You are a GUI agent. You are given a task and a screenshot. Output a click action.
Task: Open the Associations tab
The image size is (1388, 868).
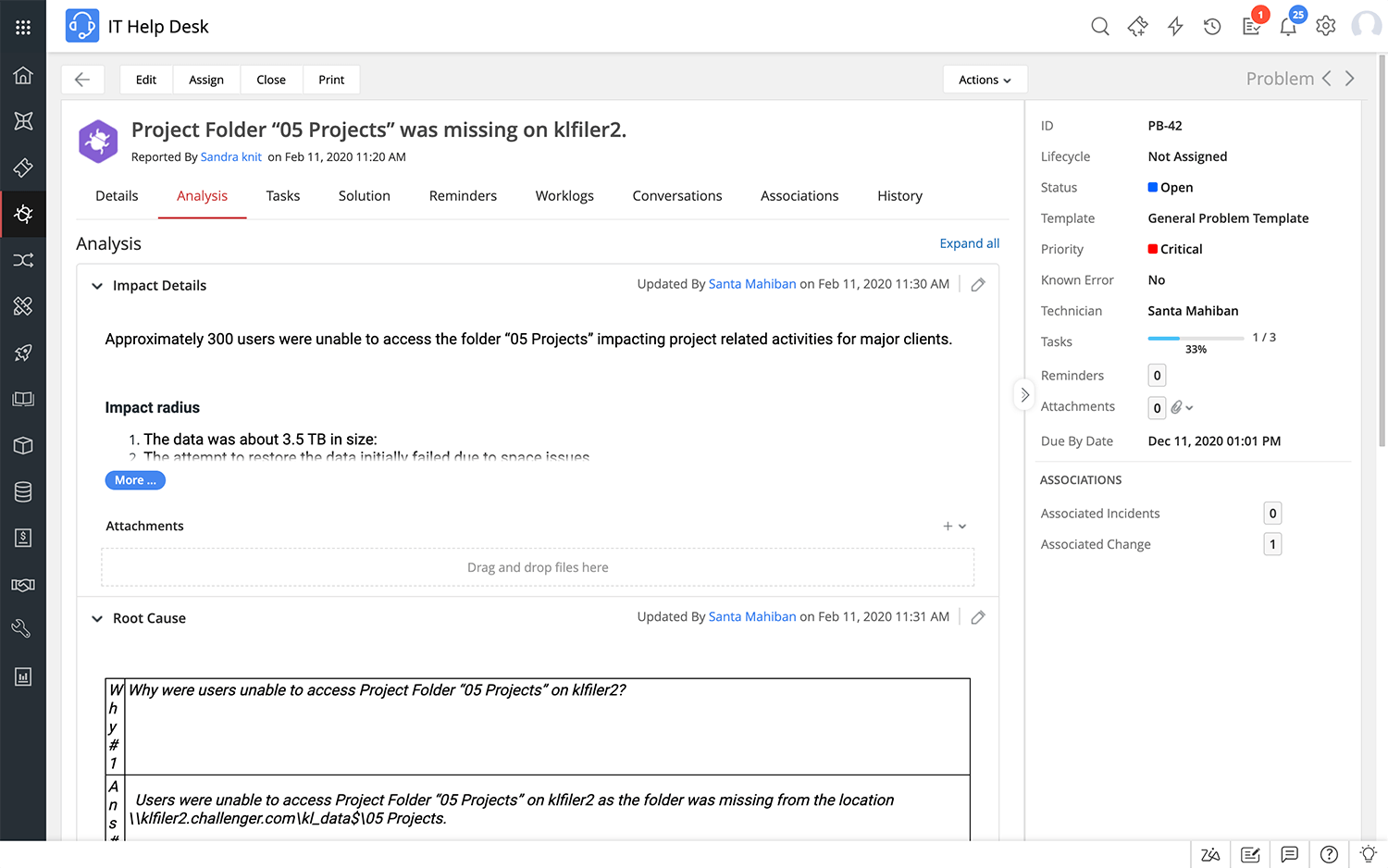799,196
